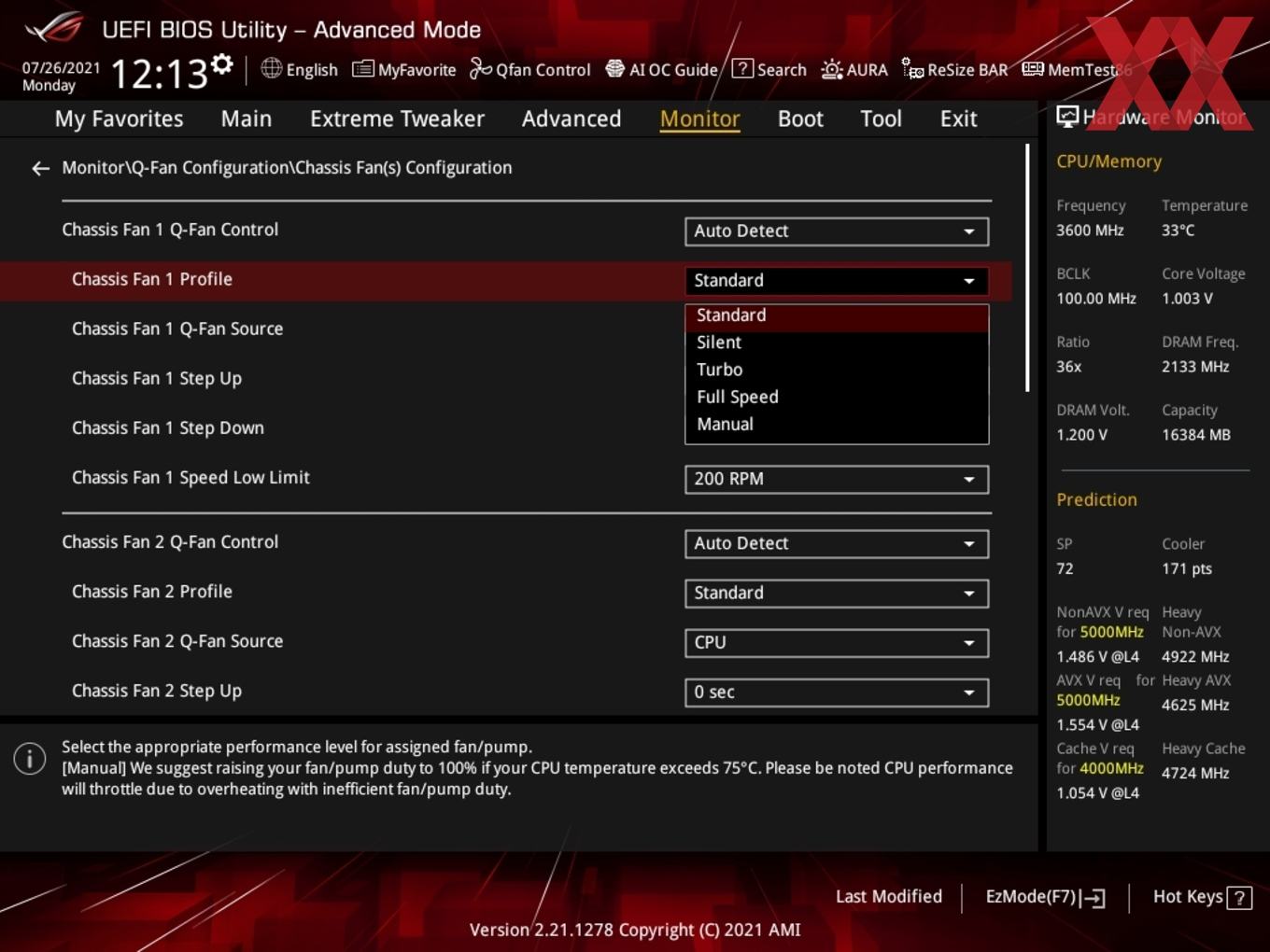Click the Hot Keys question mark icon

pyautogui.click(x=1239, y=898)
